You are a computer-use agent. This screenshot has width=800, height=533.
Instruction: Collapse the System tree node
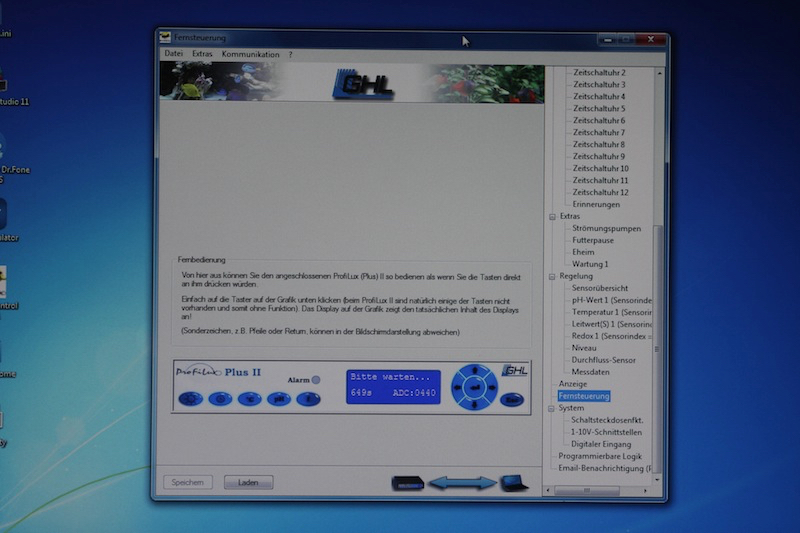coord(551,409)
